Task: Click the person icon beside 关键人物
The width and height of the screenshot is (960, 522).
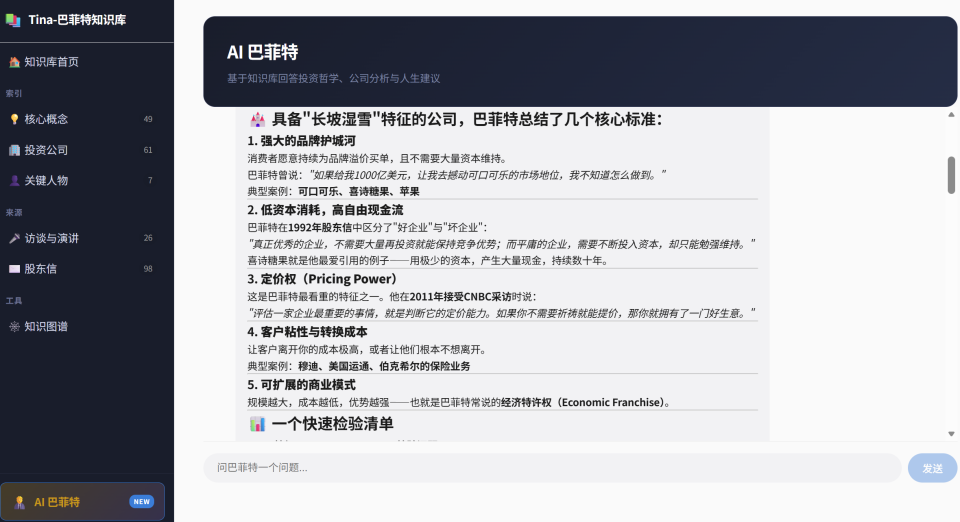Action: point(14,181)
